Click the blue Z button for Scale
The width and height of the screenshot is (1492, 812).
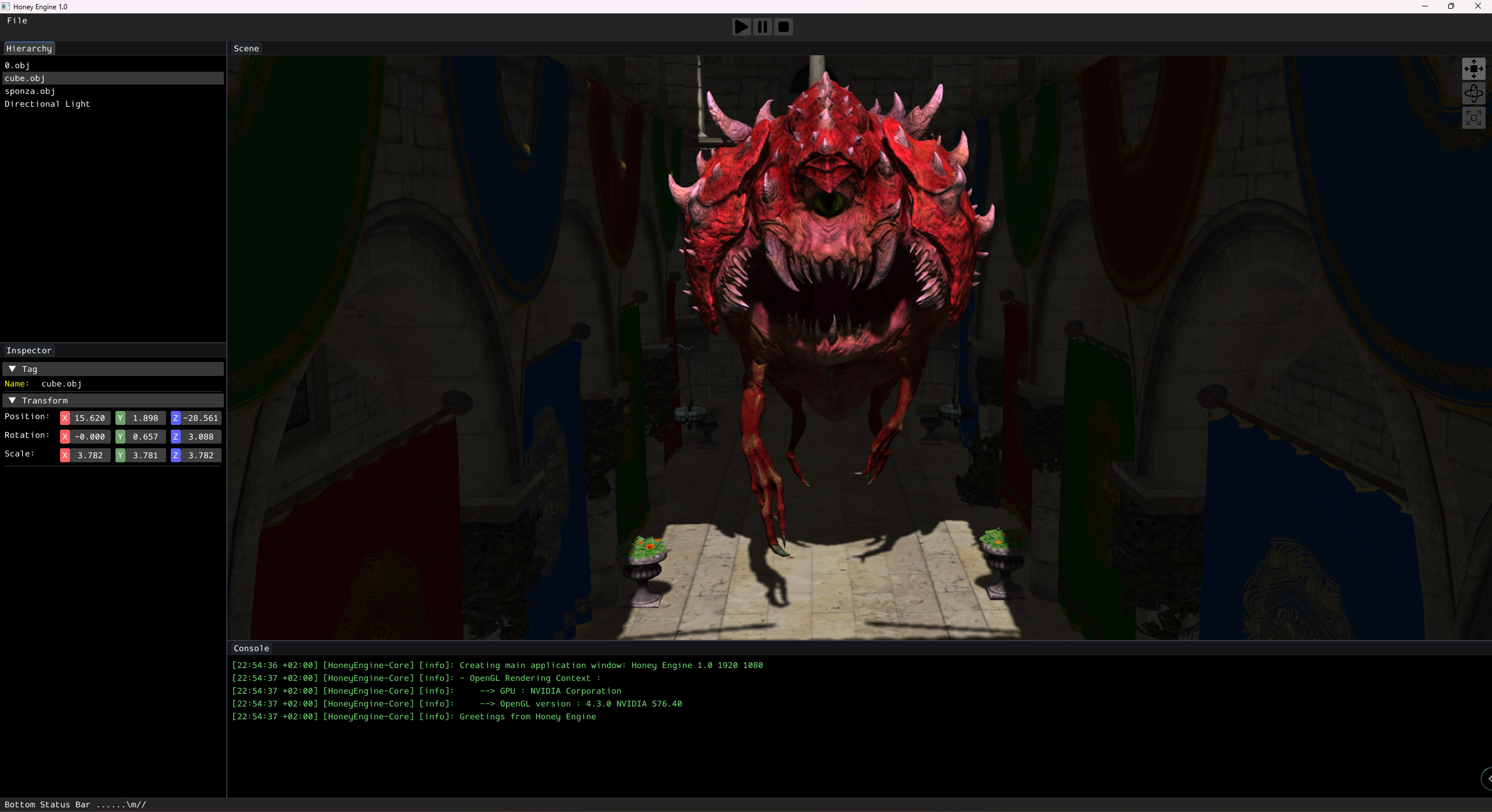175,455
